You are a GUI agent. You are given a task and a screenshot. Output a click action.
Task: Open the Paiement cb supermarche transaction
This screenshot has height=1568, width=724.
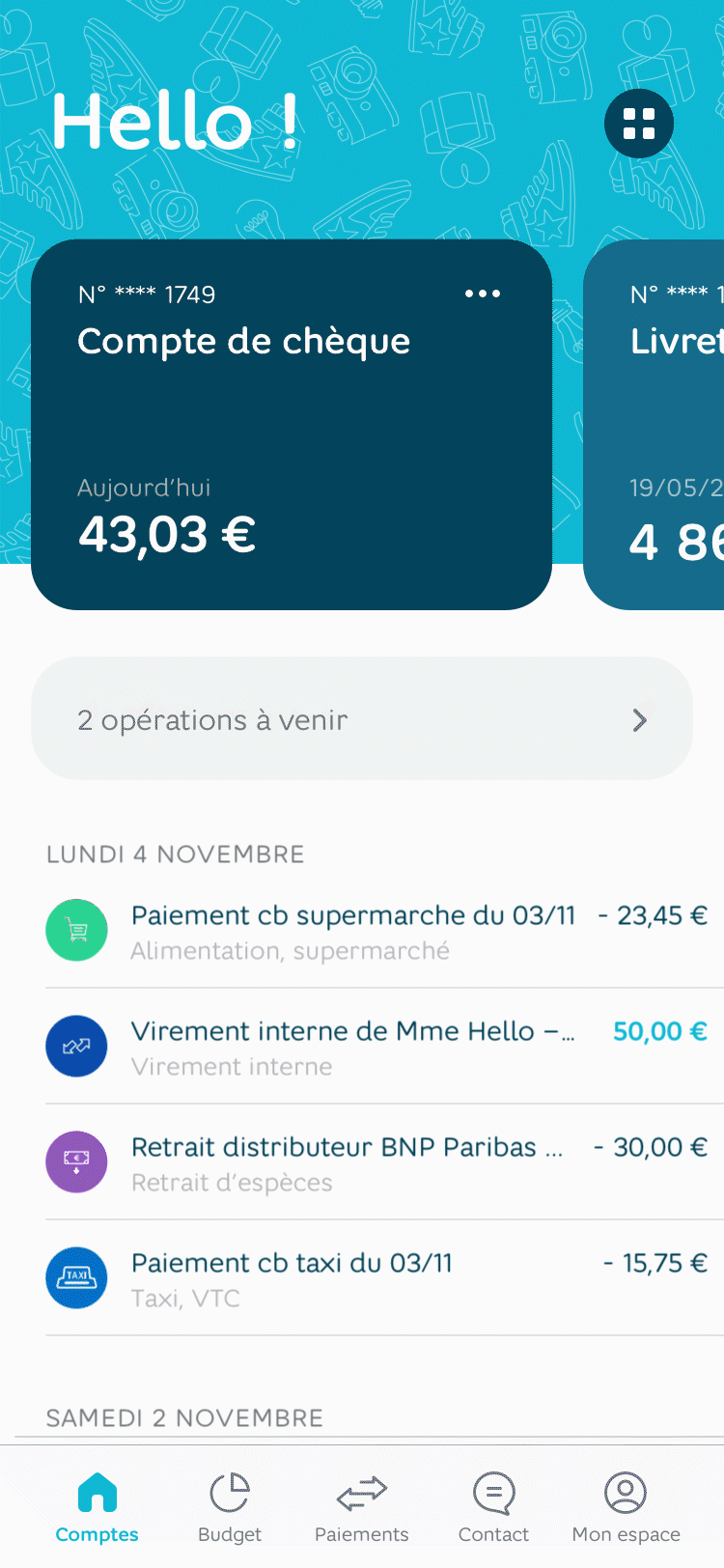click(x=353, y=915)
